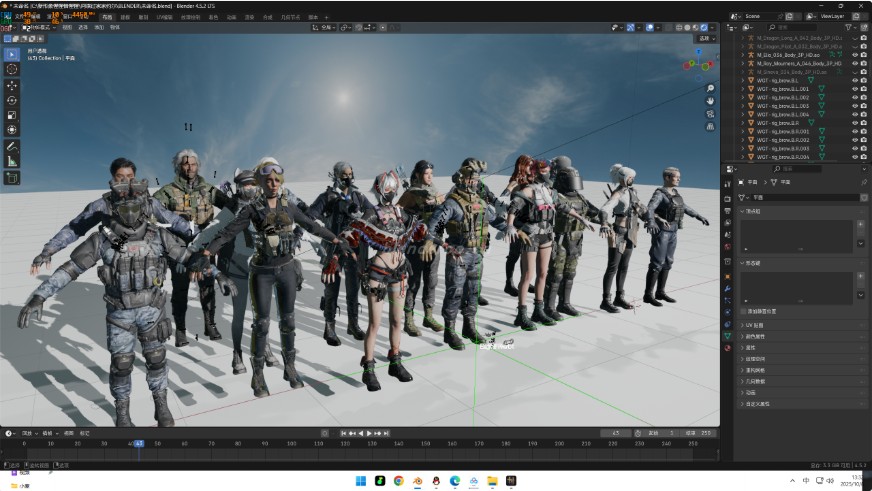Image resolution: width=872 pixels, height=491 pixels.
Task: Open the Render properties tab
Action: (727, 199)
